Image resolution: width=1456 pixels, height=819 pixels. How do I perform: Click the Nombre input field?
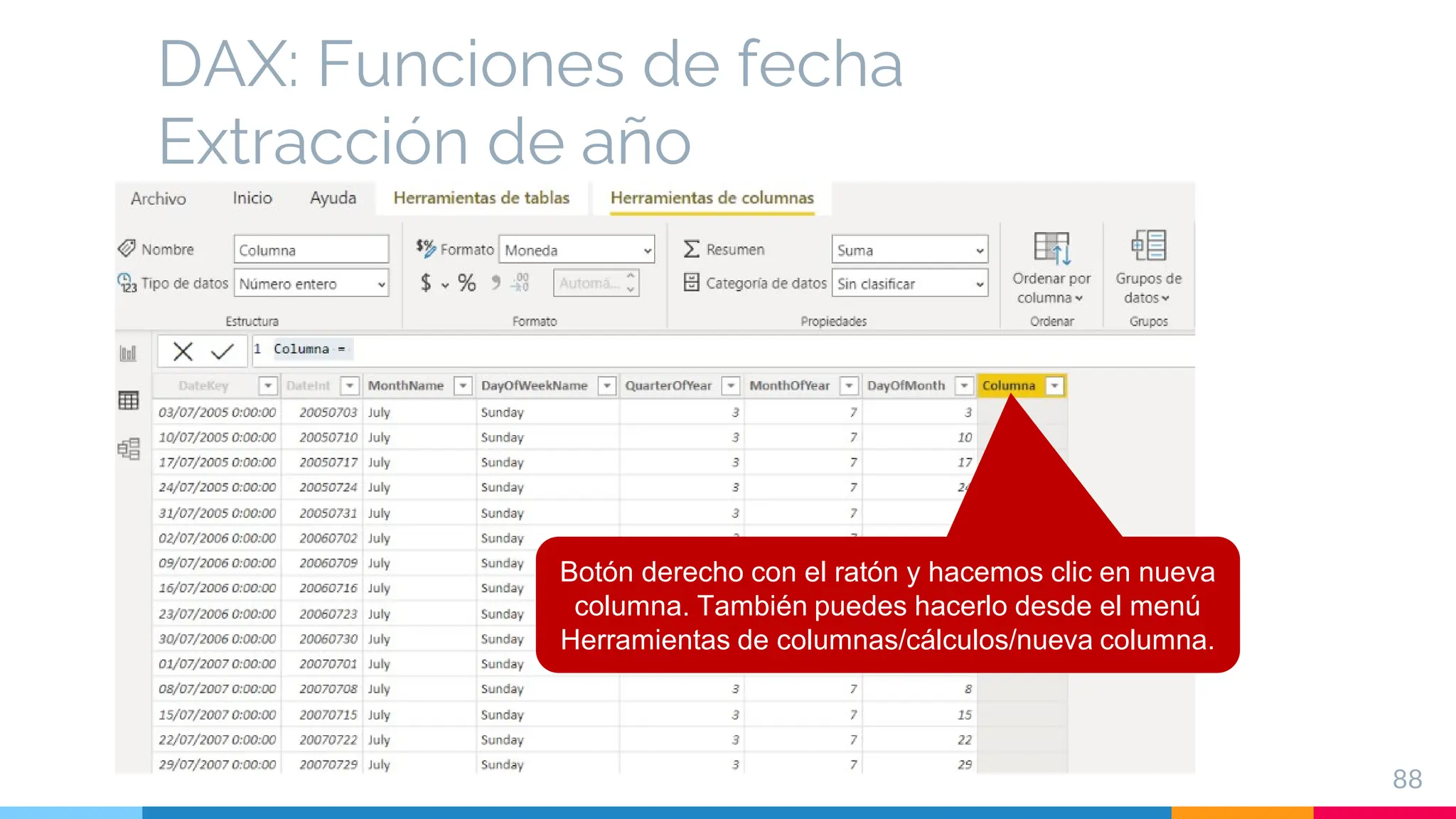(311, 250)
